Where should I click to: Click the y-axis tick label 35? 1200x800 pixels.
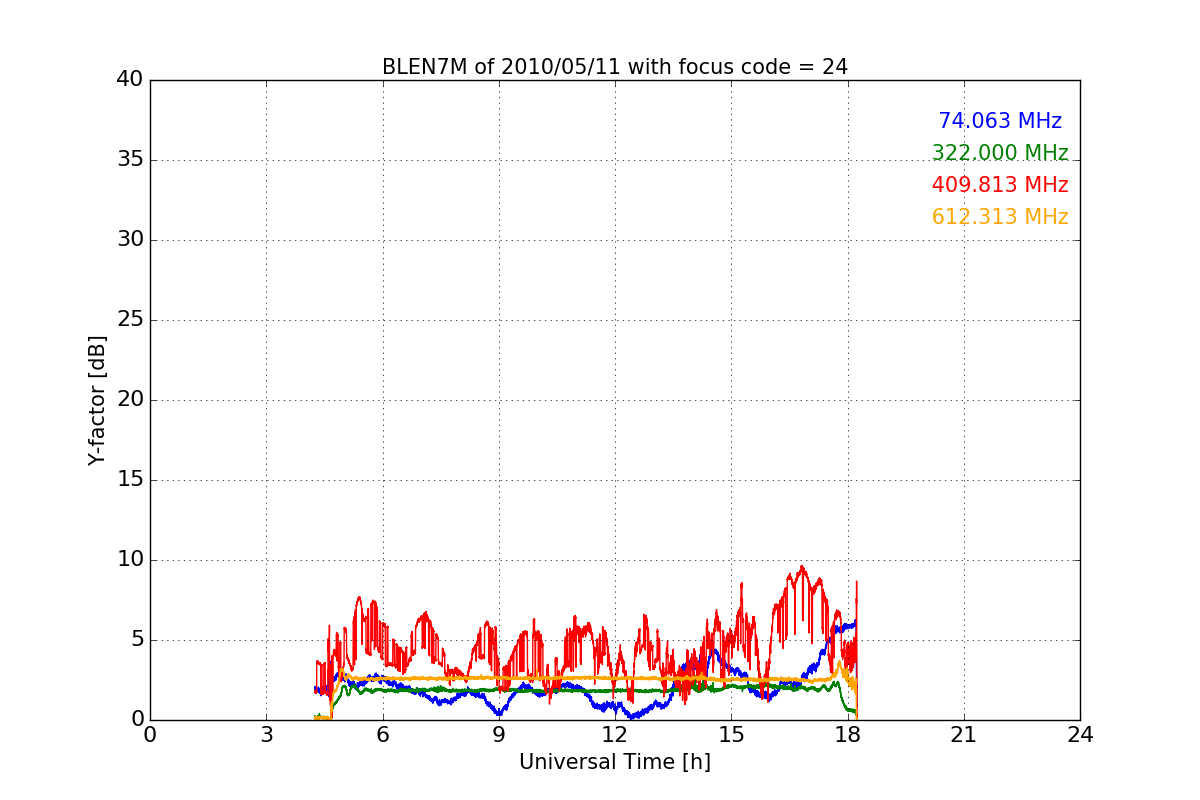click(x=130, y=160)
